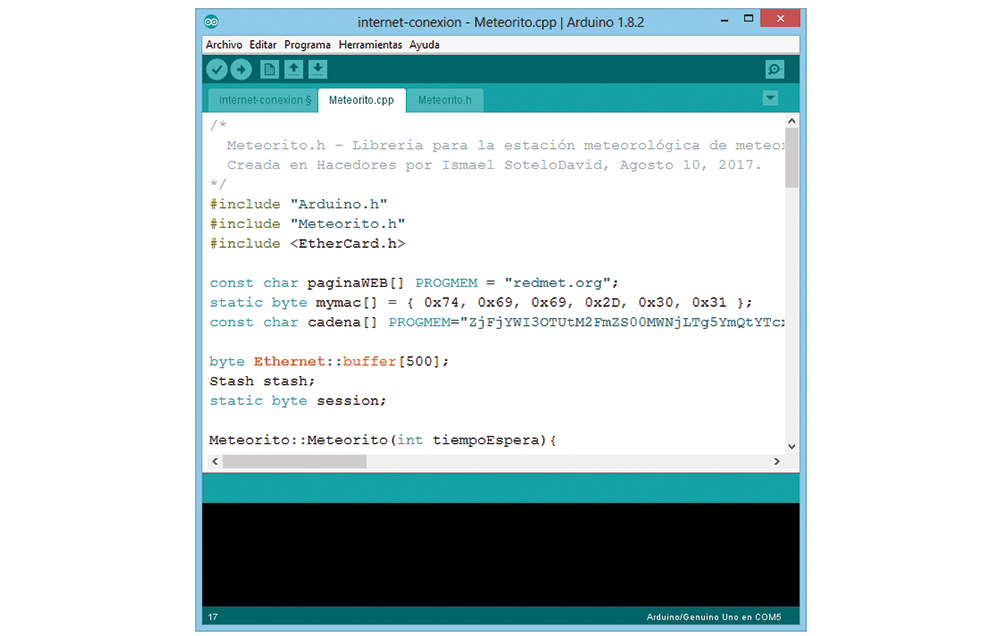
Task: Create a new sketch file icon
Action: [269, 69]
